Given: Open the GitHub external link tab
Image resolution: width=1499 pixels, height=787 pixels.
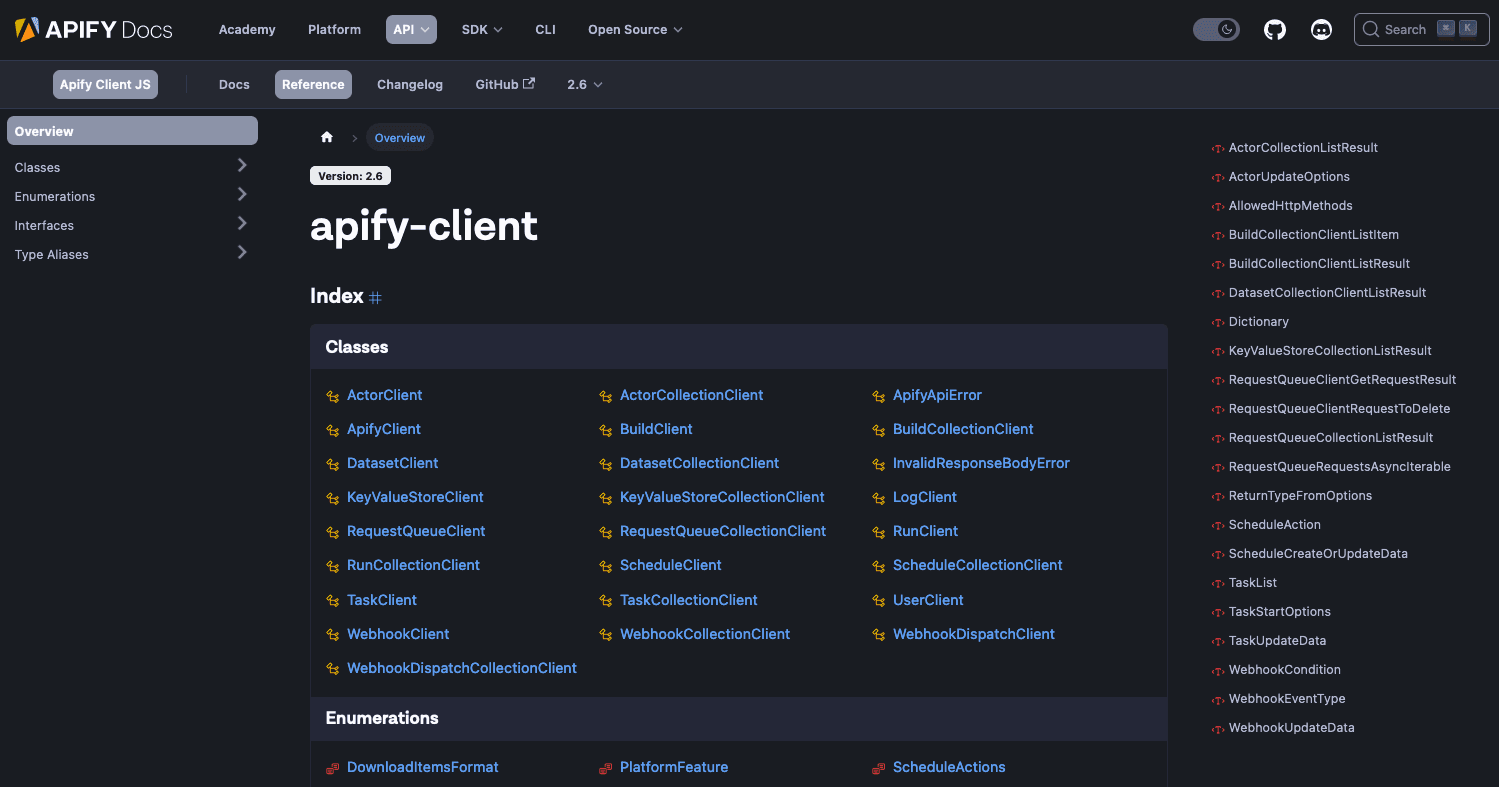Looking at the screenshot, I should 505,84.
